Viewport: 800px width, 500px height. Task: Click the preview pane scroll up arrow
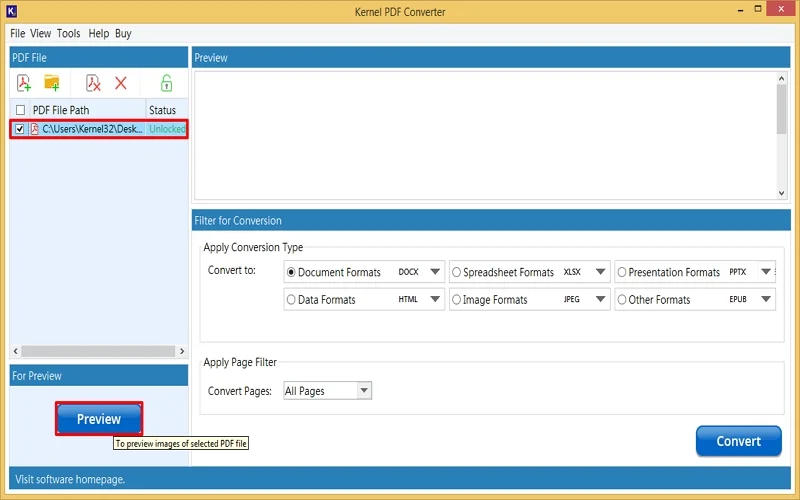781,79
